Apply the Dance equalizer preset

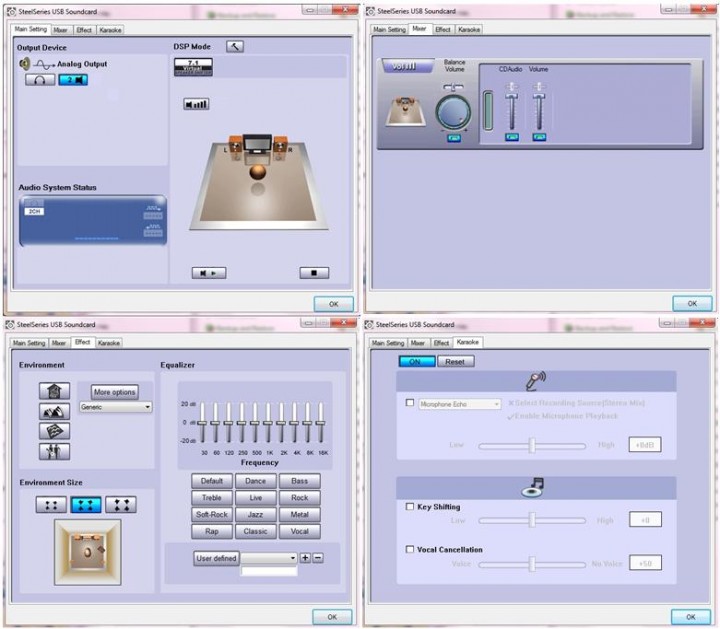pos(256,481)
